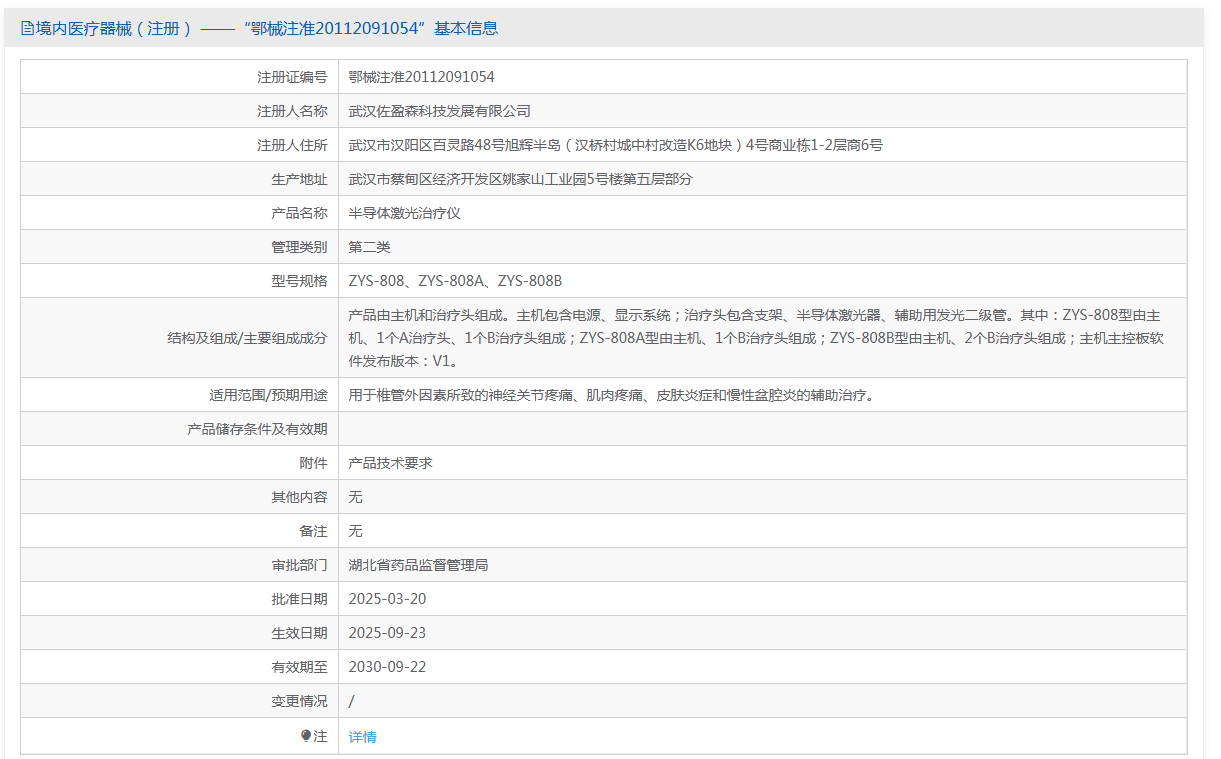The image size is (1221, 759).
Task: Select the 结构及组成/主要组成成分 label cell
Action: point(180,338)
